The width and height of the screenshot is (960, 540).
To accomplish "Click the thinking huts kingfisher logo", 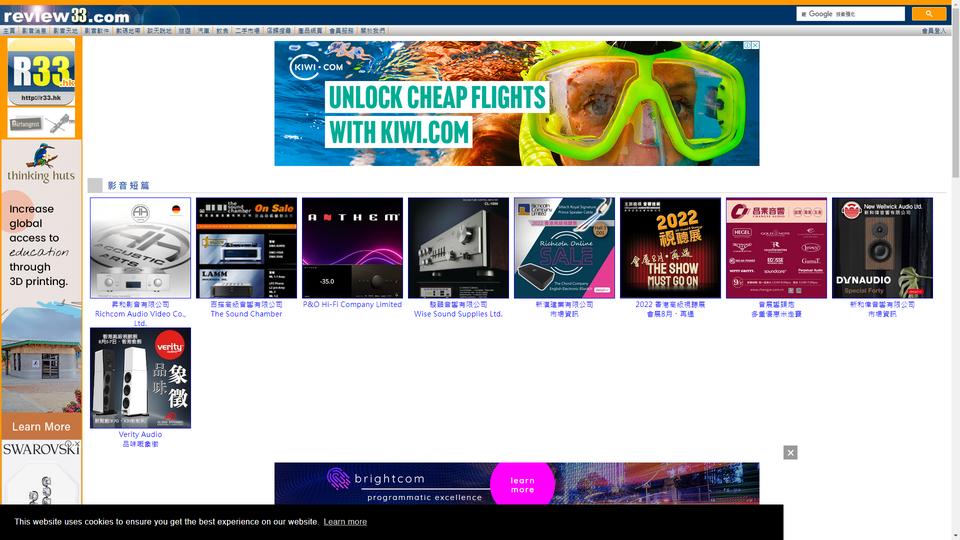I will pos(41,163).
